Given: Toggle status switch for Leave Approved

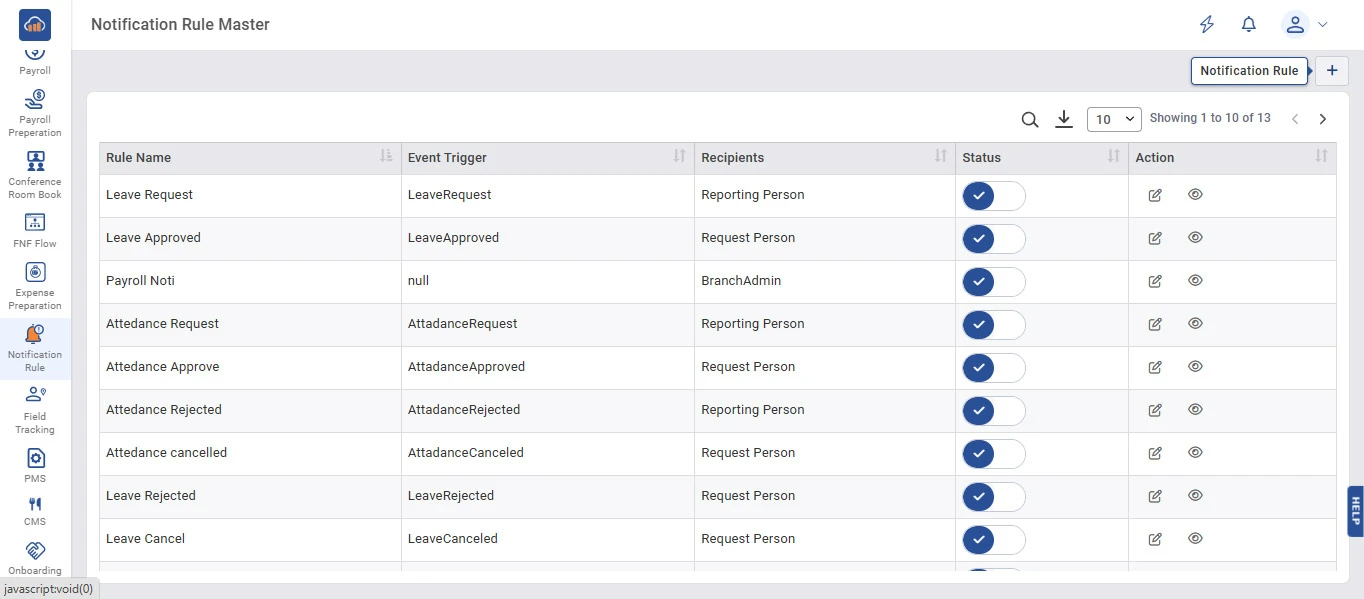Looking at the screenshot, I should pyautogui.click(x=993, y=239).
